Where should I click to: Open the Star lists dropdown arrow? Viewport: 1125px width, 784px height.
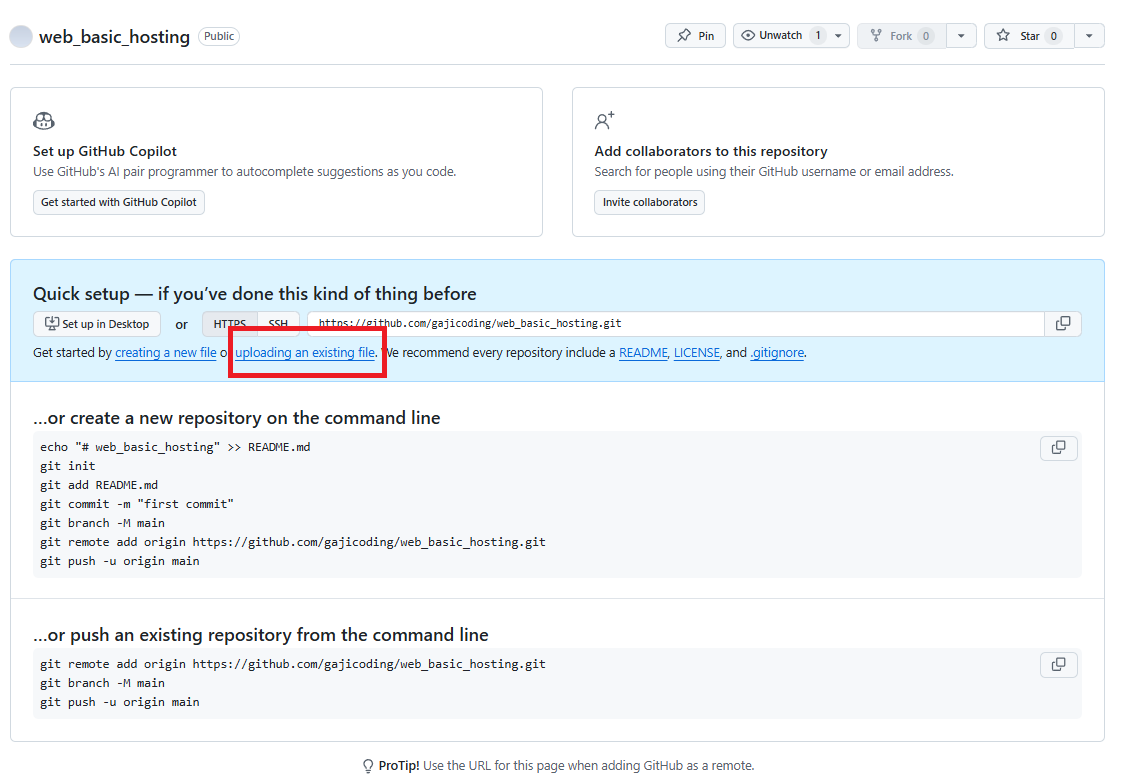click(x=1089, y=36)
